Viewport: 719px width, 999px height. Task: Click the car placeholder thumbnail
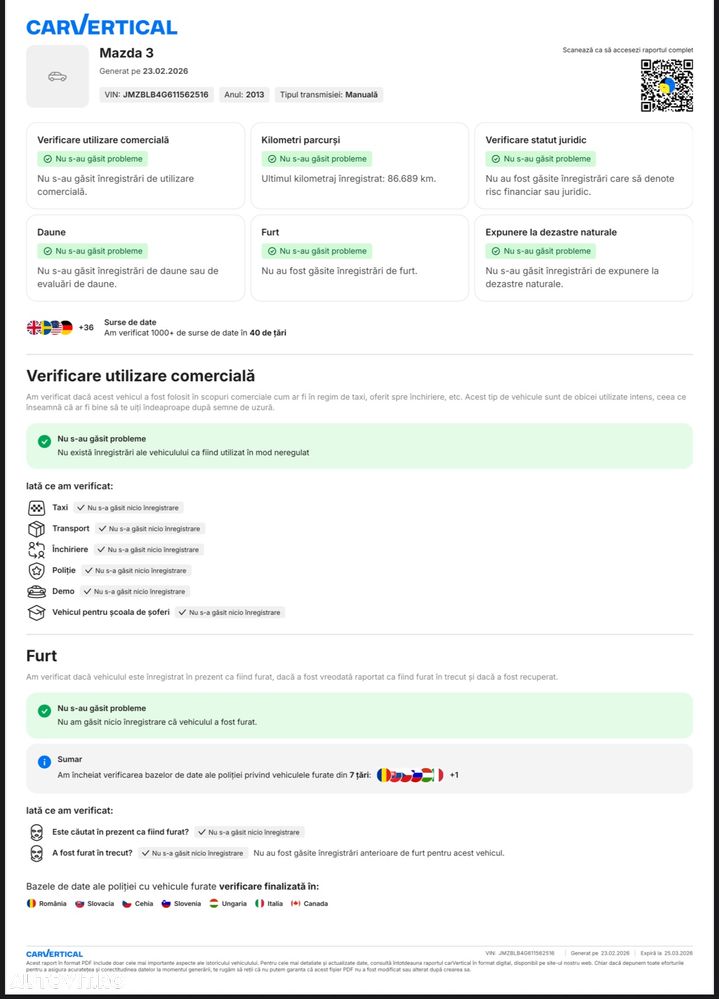pos(57,76)
